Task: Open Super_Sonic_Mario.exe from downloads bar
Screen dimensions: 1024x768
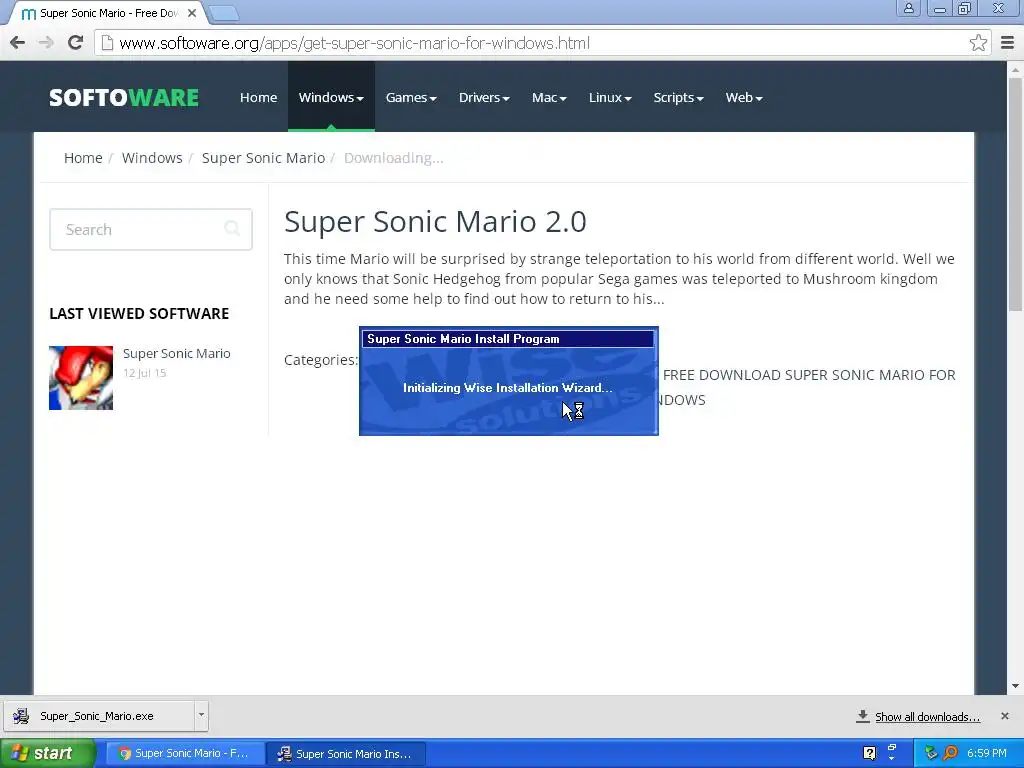Action: coord(97,716)
